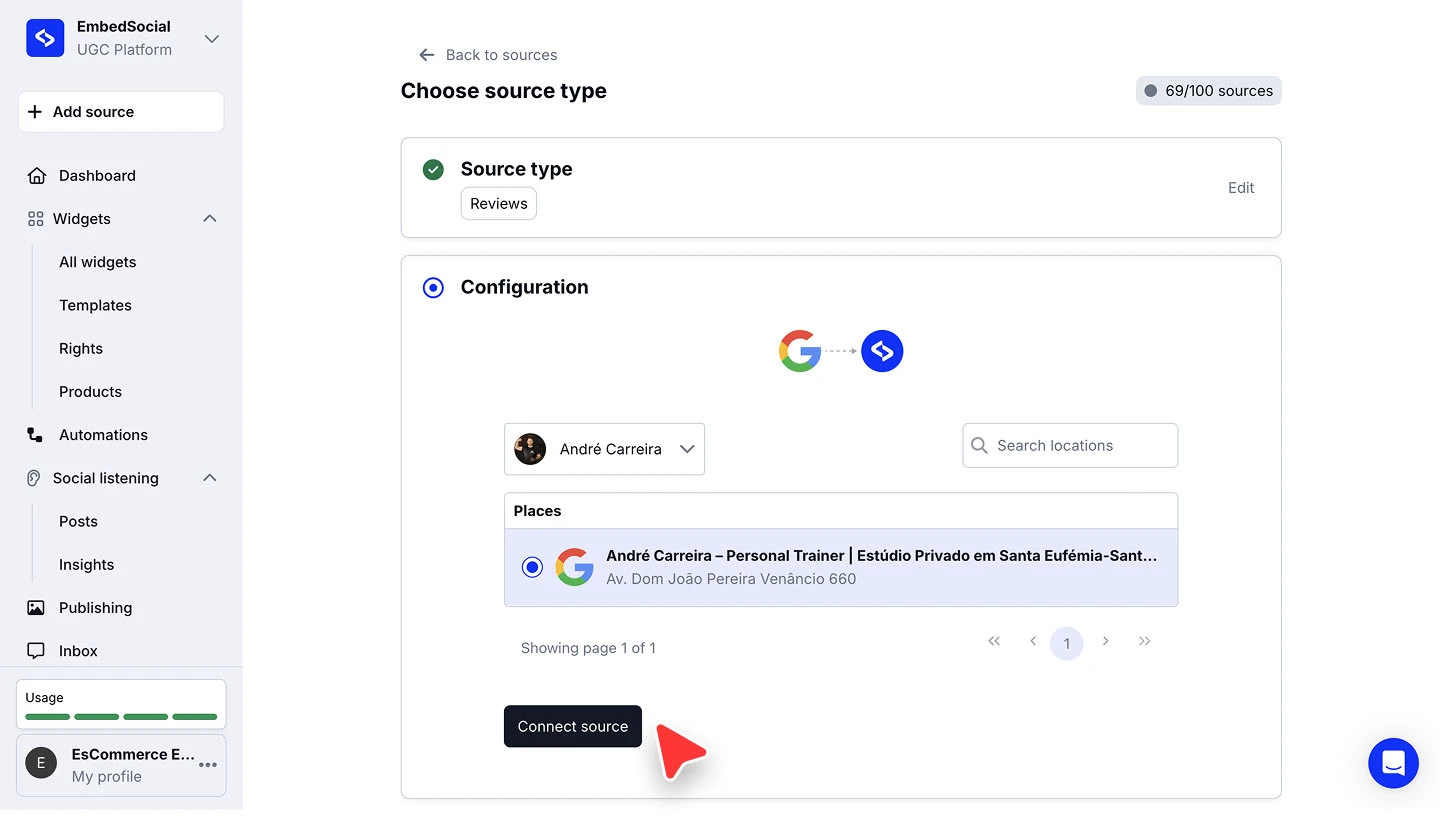Open the Rights page
Viewport: 1440px width, 824px height.
point(81,348)
